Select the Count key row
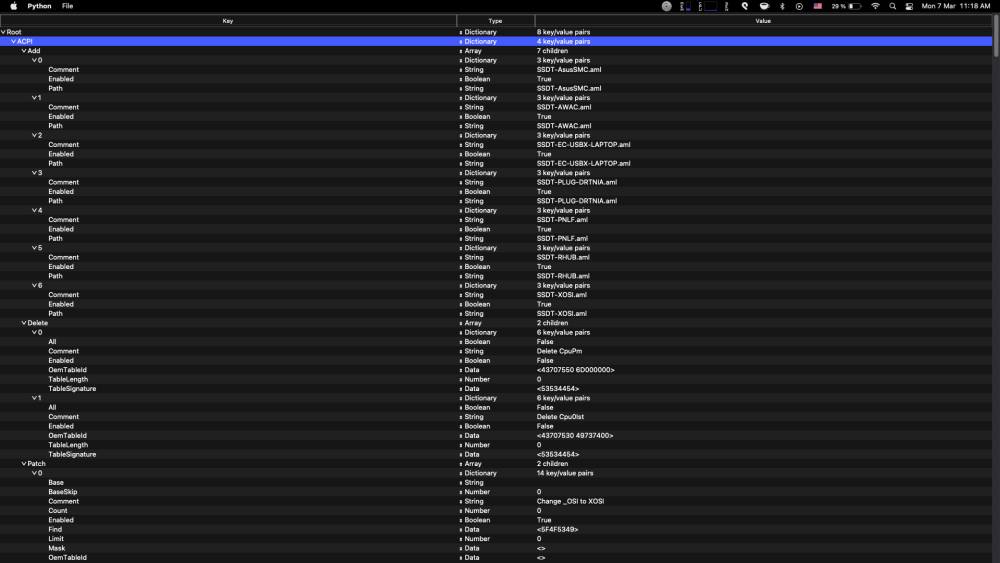The height and width of the screenshot is (563, 1000). pyautogui.click(x=57, y=511)
